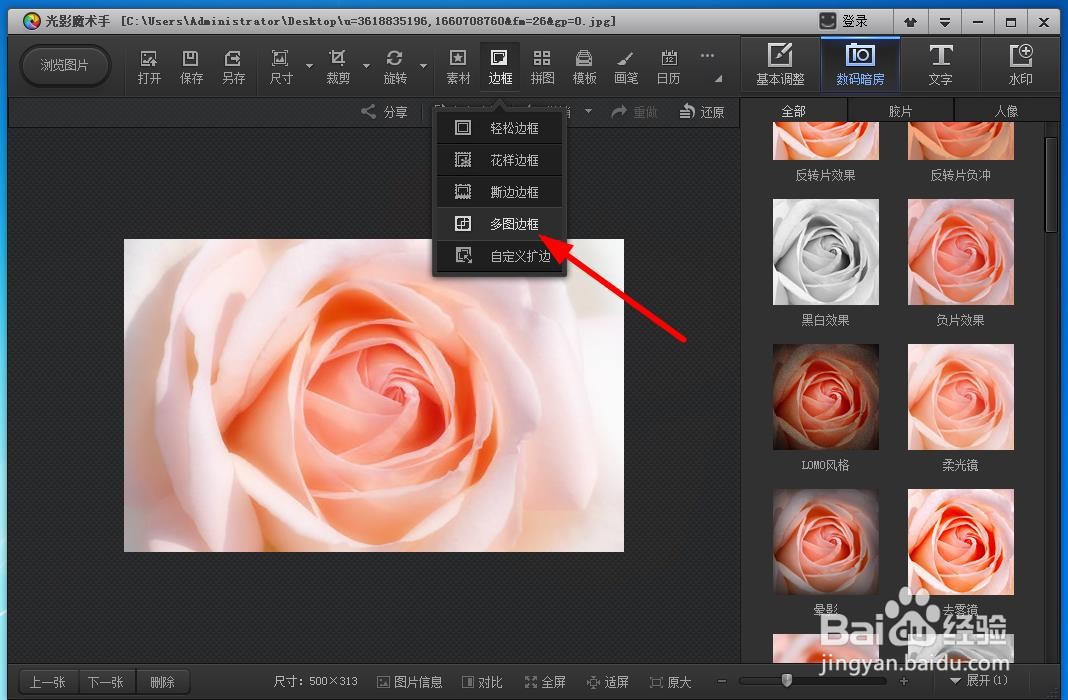The height and width of the screenshot is (700, 1068).
Task: Go to previous image with 上一张
Action: pos(48,682)
